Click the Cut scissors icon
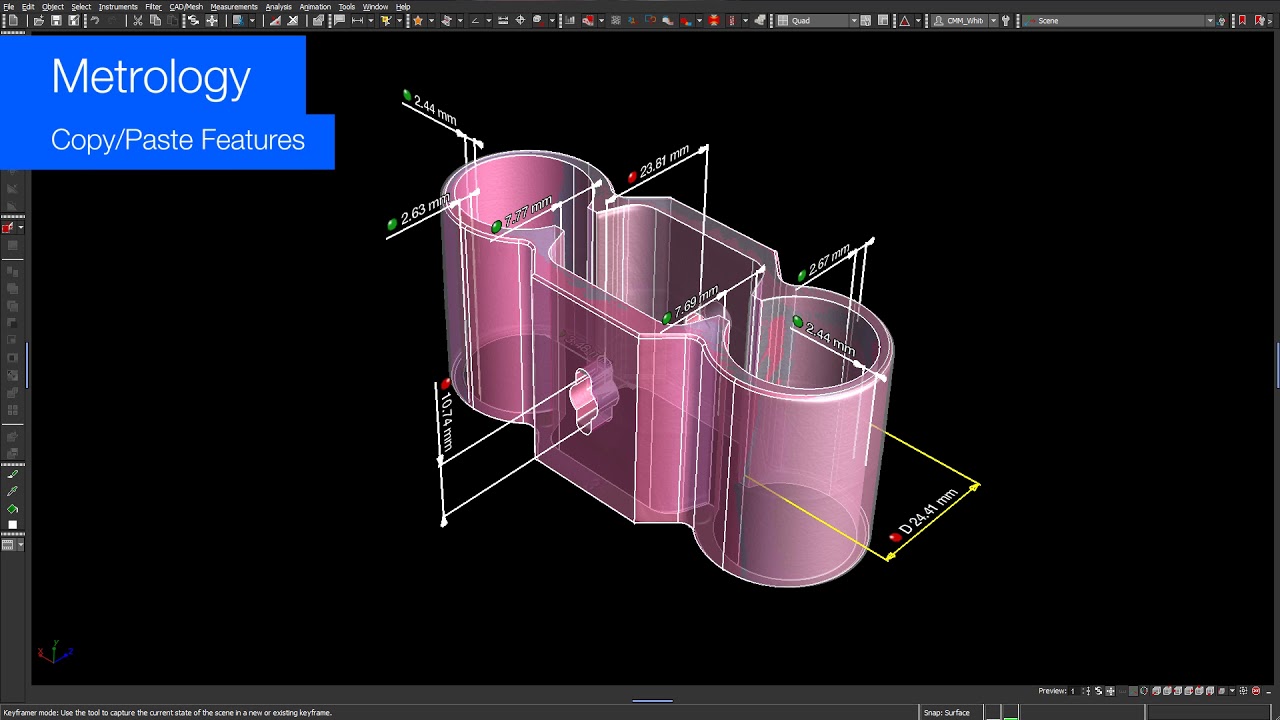 (x=137, y=20)
